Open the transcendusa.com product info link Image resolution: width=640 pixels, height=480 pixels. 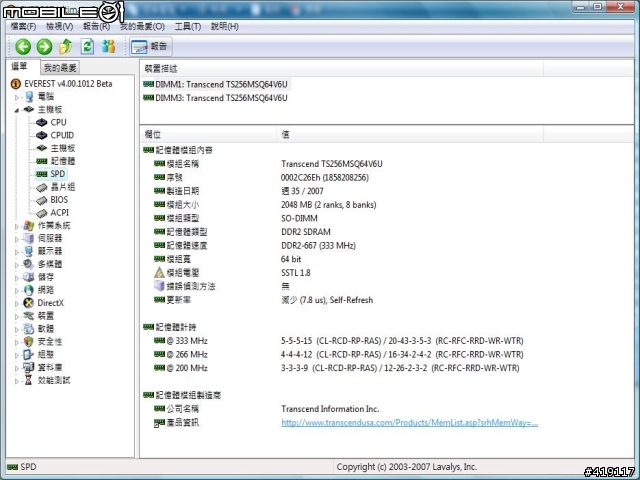[x=409, y=423]
